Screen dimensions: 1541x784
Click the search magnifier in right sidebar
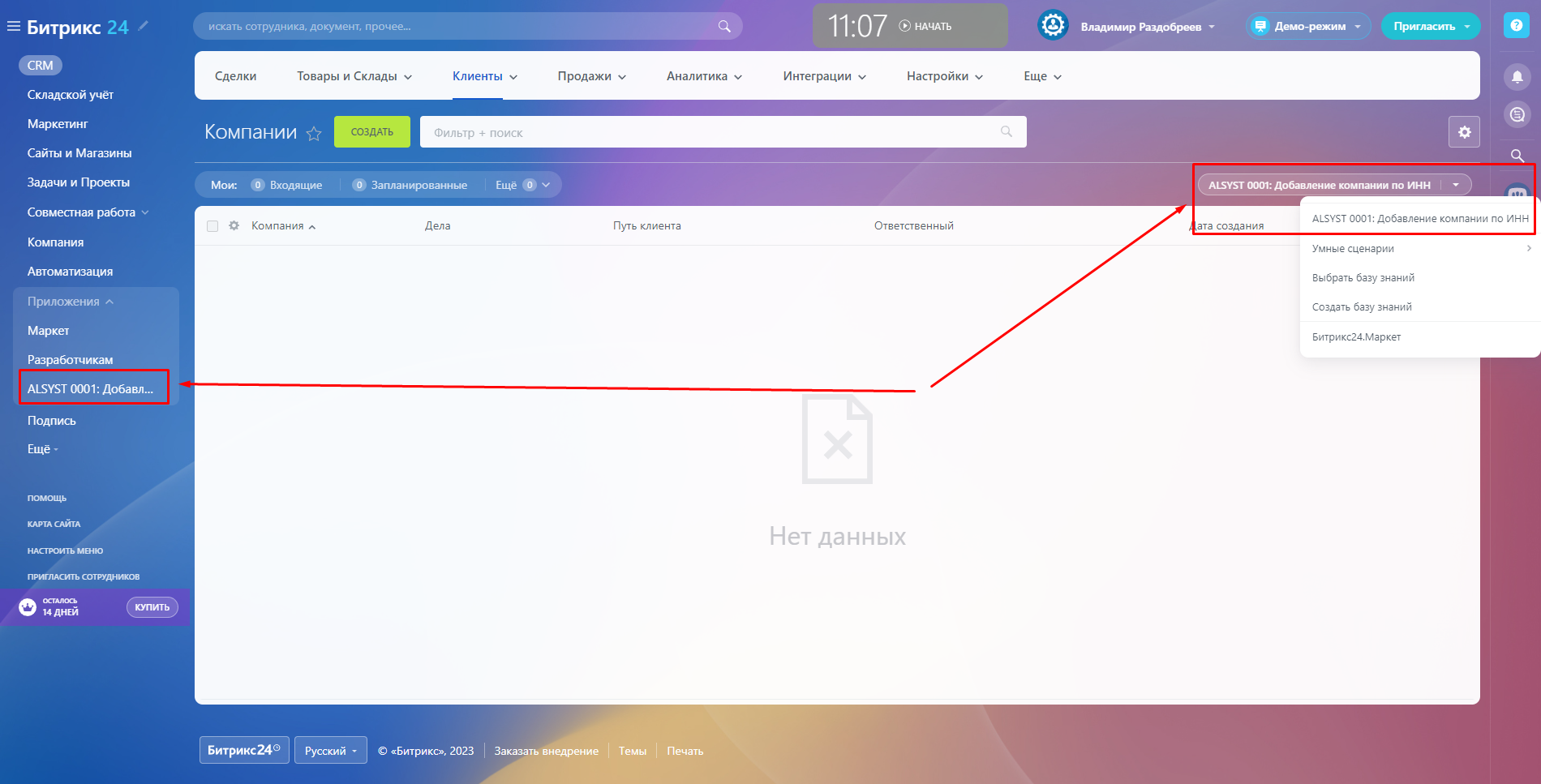(1517, 155)
